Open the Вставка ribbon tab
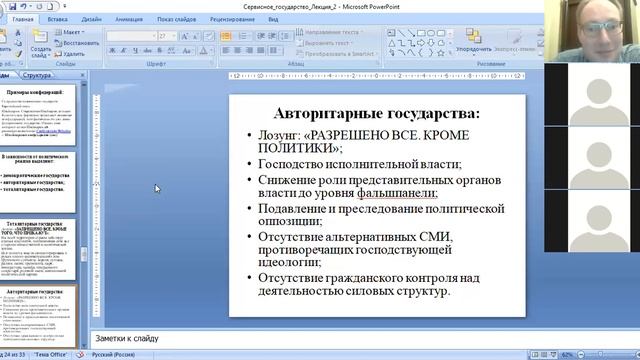Screen dimensions: 640x360 58,19
